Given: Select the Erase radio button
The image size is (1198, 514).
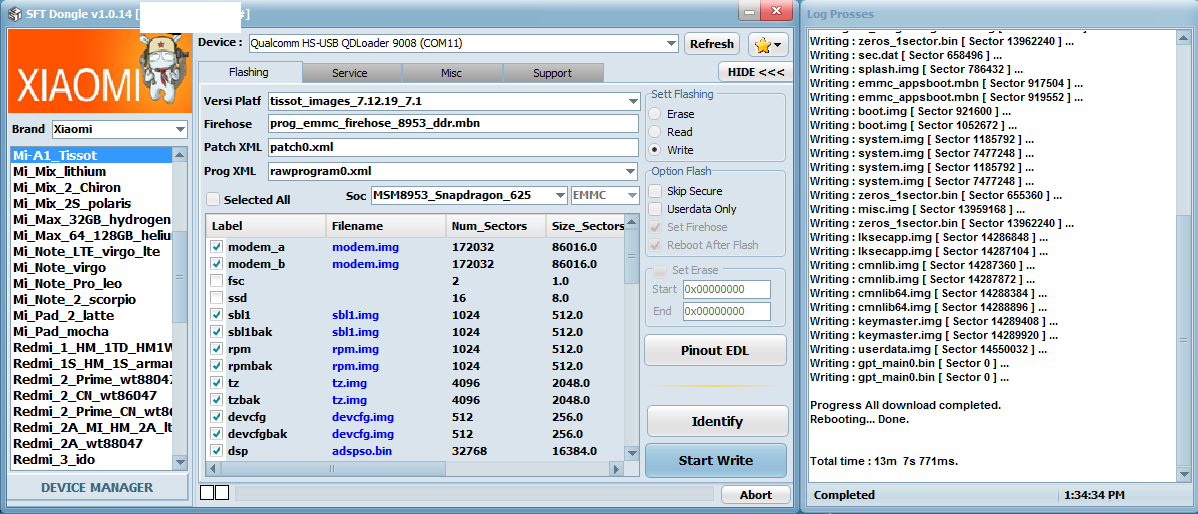Looking at the screenshot, I should click(656, 114).
